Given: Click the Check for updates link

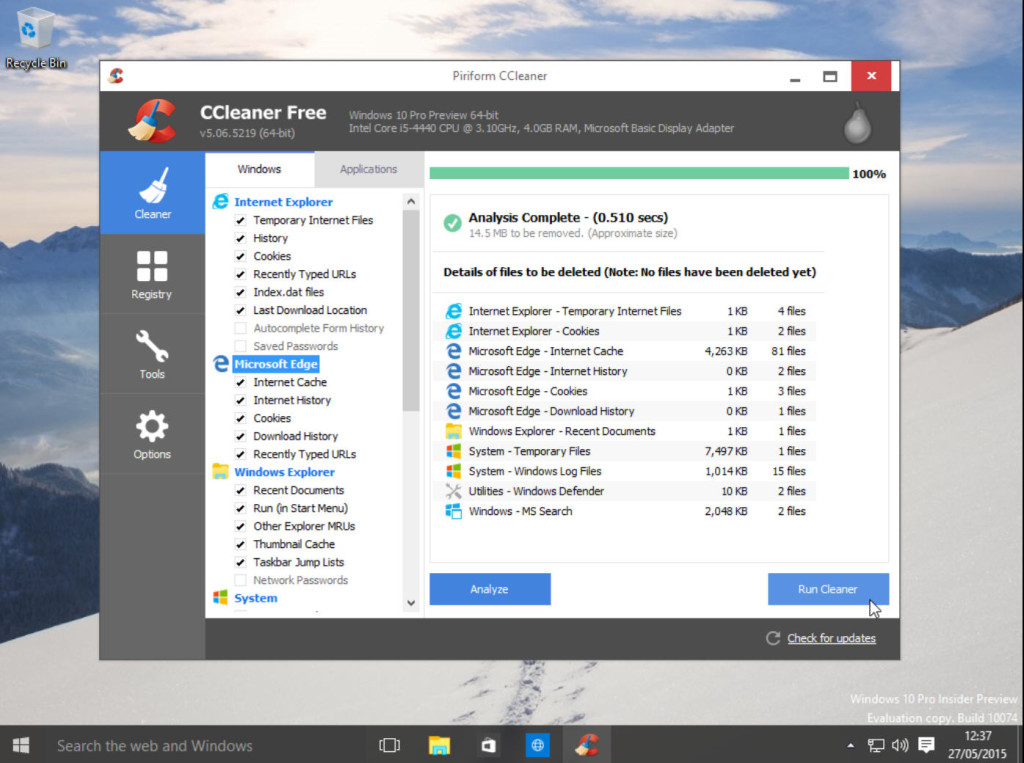Looking at the screenshot, I should (831, 638).
